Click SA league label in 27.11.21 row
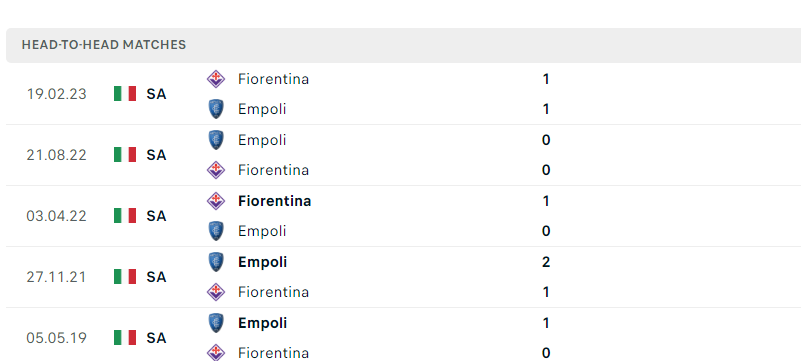This screenshot has width=801, height=361. tap(156, 277)
